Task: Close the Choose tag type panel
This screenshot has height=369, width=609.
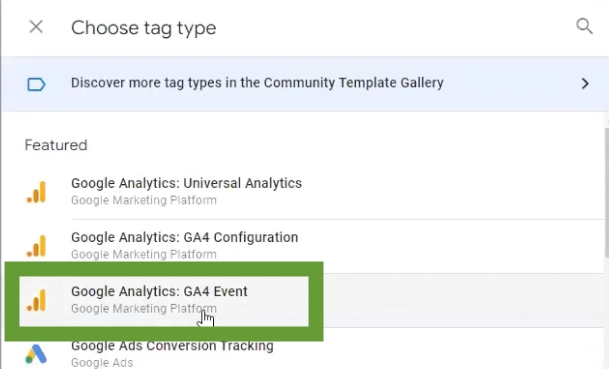Action: pos(36,27)
